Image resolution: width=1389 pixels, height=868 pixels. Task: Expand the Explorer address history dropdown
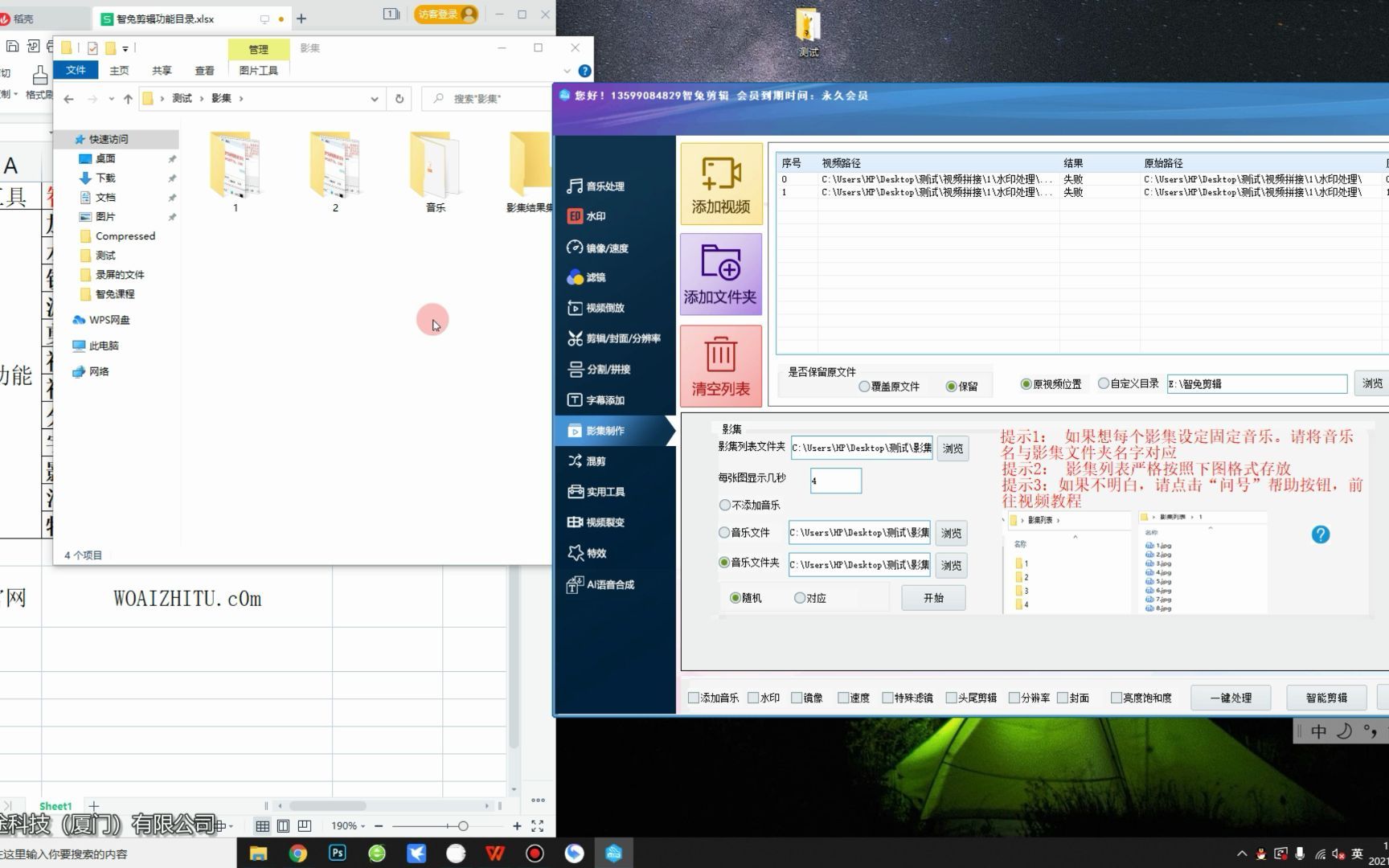[375, 99]
